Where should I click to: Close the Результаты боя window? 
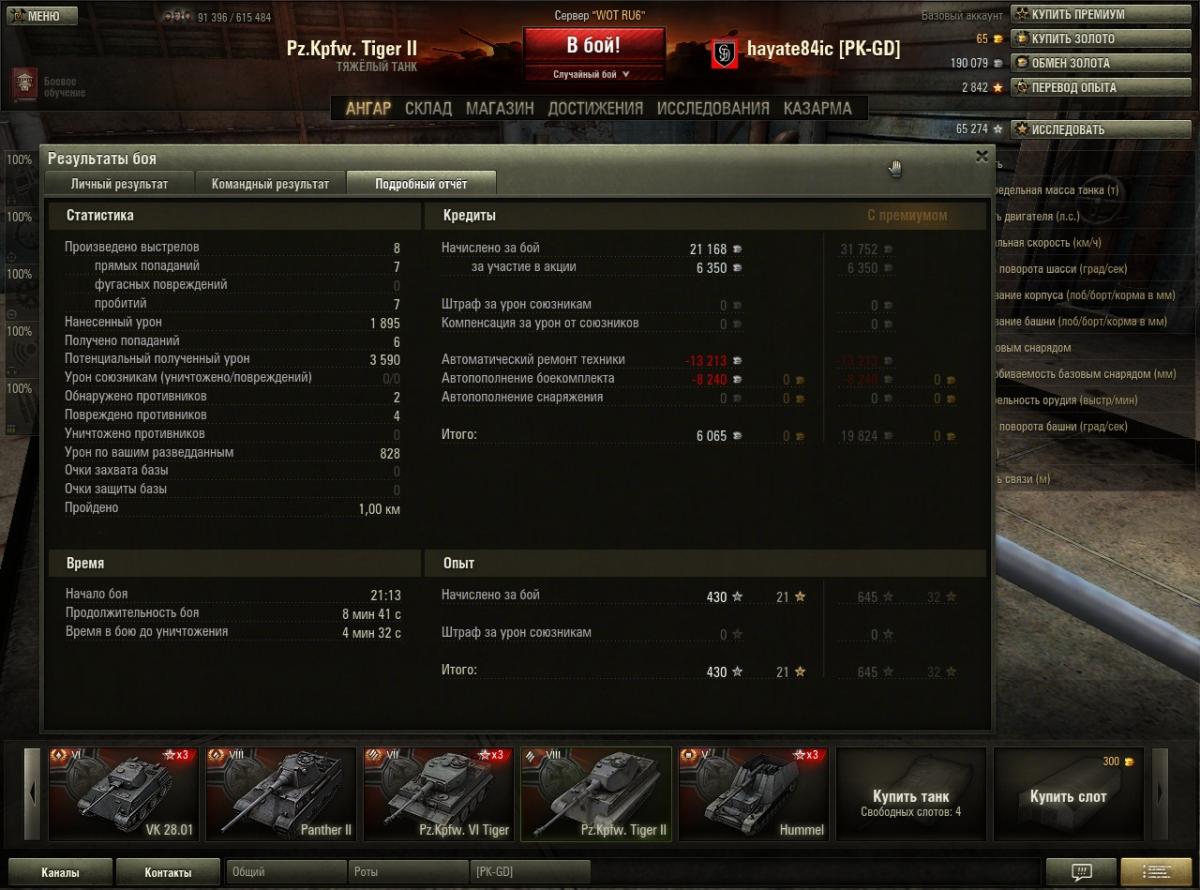(982, 157)
